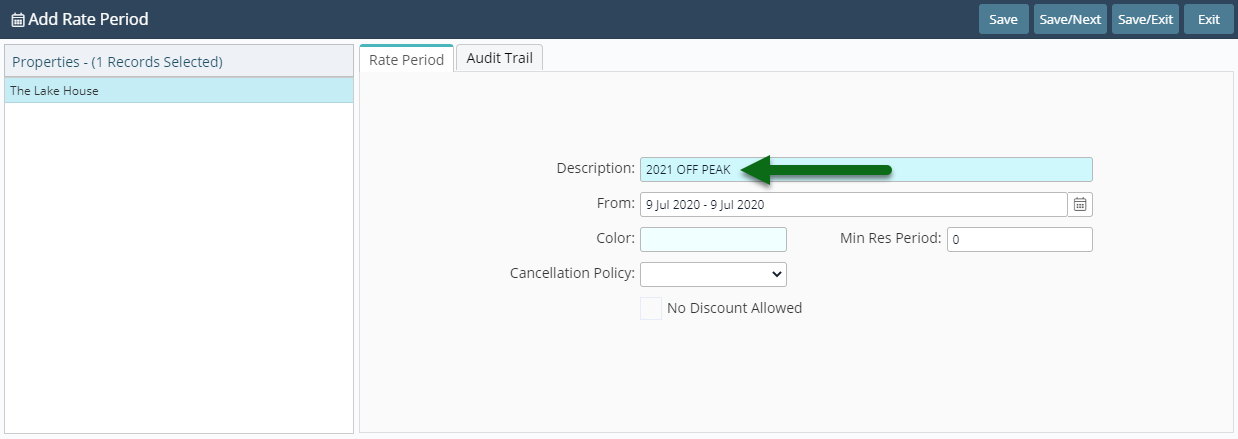Image resolution: width=1238 pixels, height=439 pixels.
Task: Click the No Discount Allowed label text
Action: point(734,308)
